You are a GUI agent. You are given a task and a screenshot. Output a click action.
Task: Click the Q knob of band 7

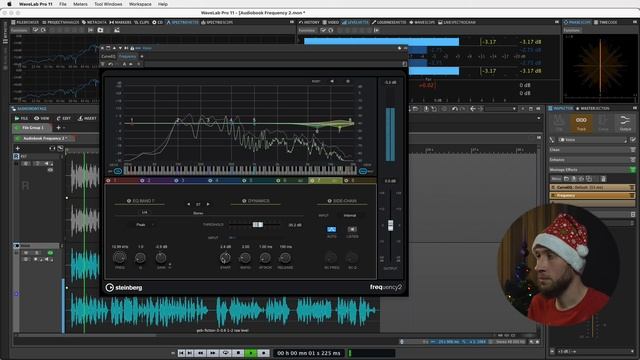[140, 258]
